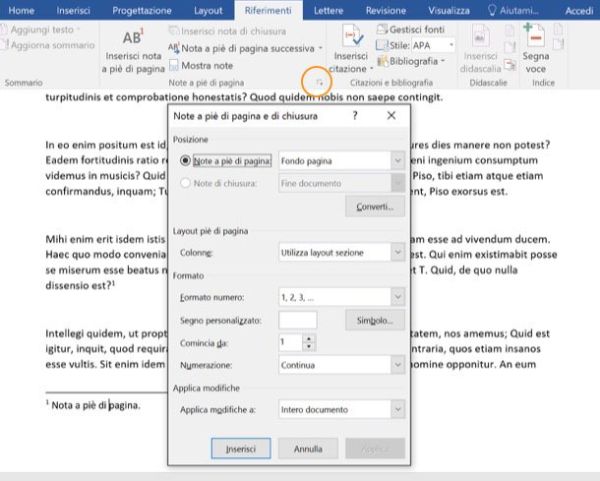Increase the Comincia da stepper value
Image resolution: width=600 pixels, height=481 pixels.
(309, 339)
